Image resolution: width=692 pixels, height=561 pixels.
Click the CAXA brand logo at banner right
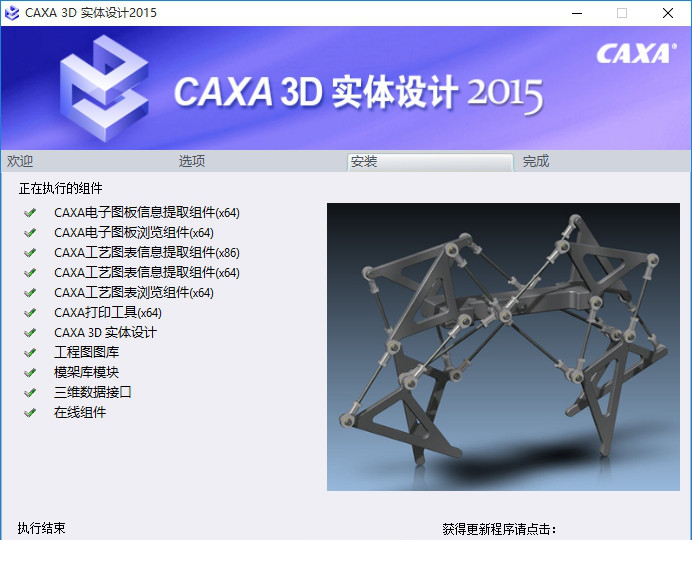click(636, 53)
